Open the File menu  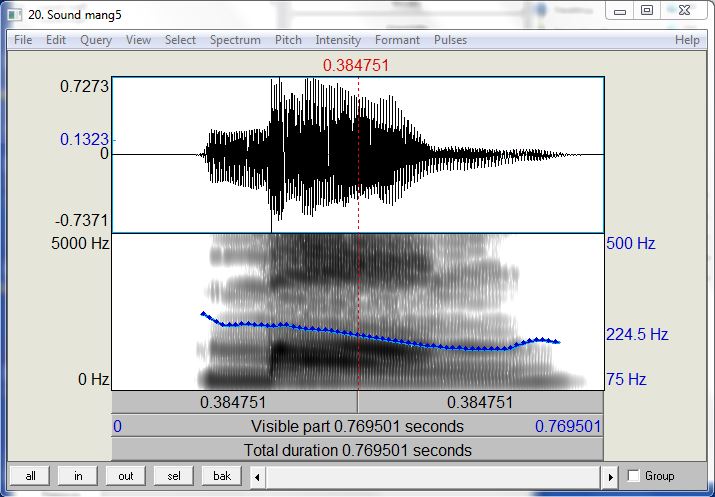[23, 40]
